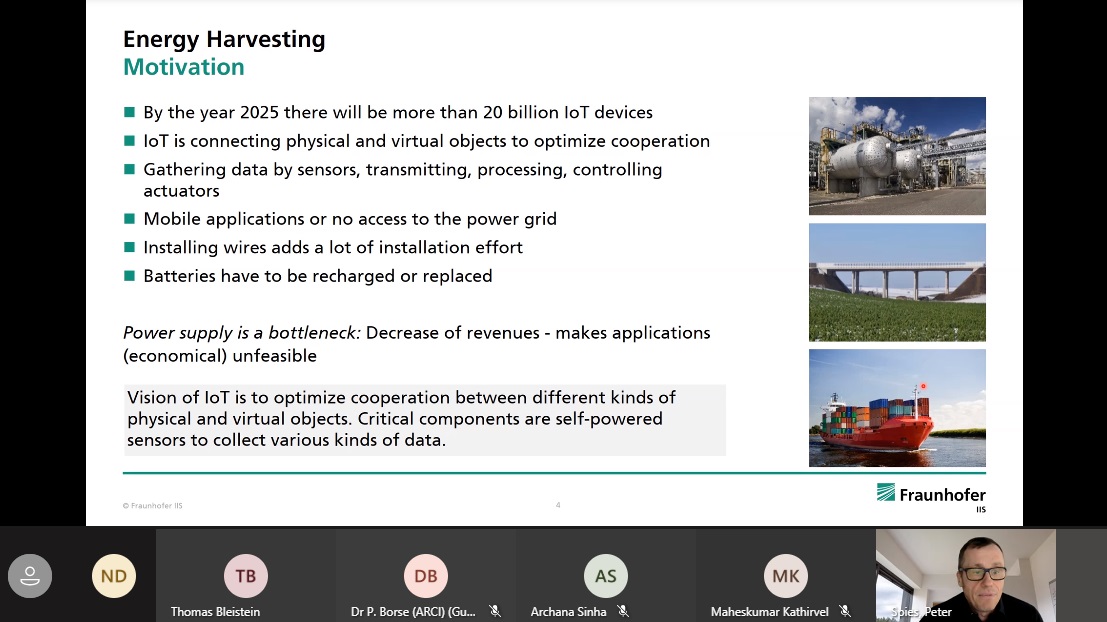Click Archana Sinha's muted microphone icon

click(x=624, y=611)
